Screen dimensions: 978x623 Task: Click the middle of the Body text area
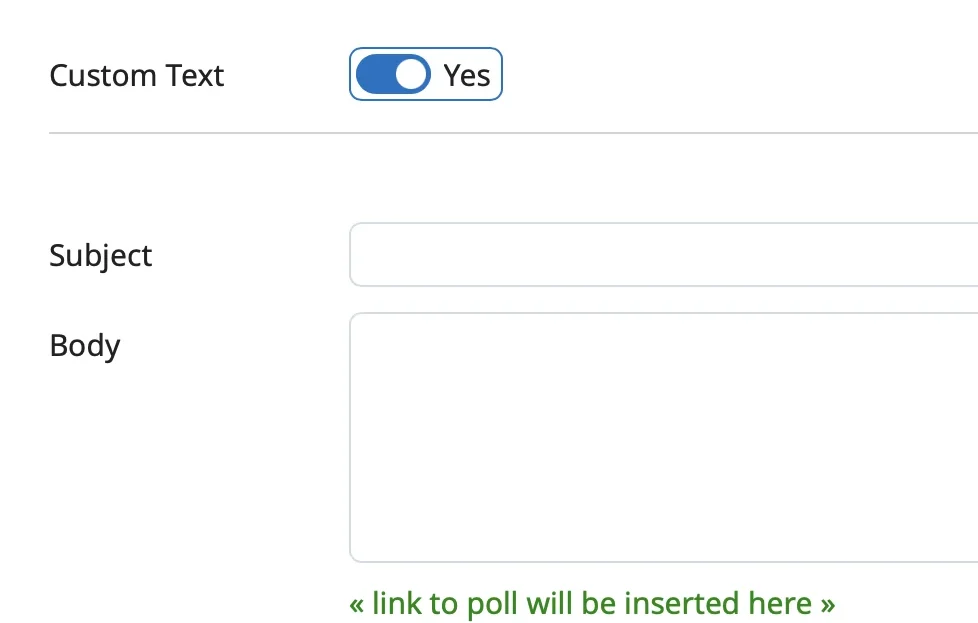(662, 438)
